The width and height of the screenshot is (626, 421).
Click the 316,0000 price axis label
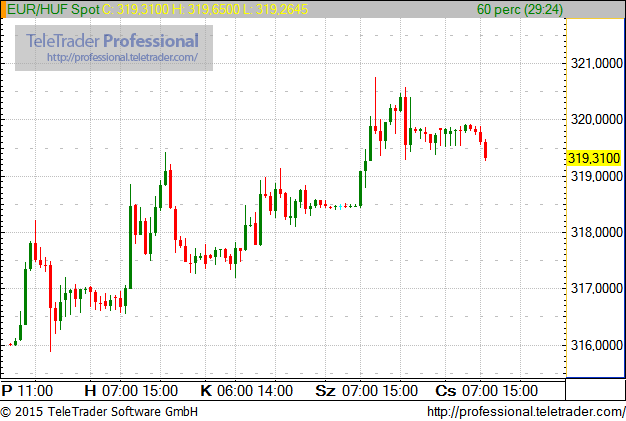[596, 345]
